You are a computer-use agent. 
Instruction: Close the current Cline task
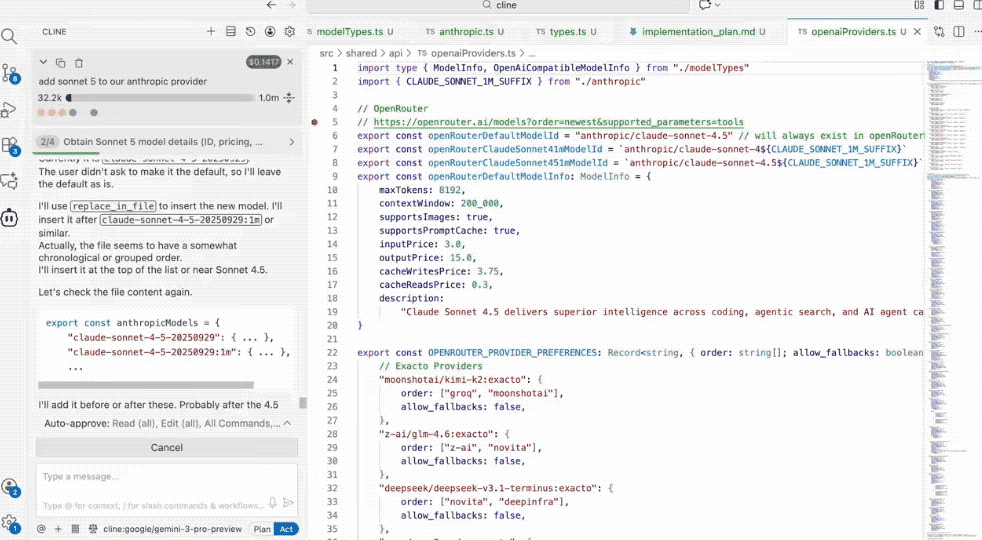click(x=290, y=61)
